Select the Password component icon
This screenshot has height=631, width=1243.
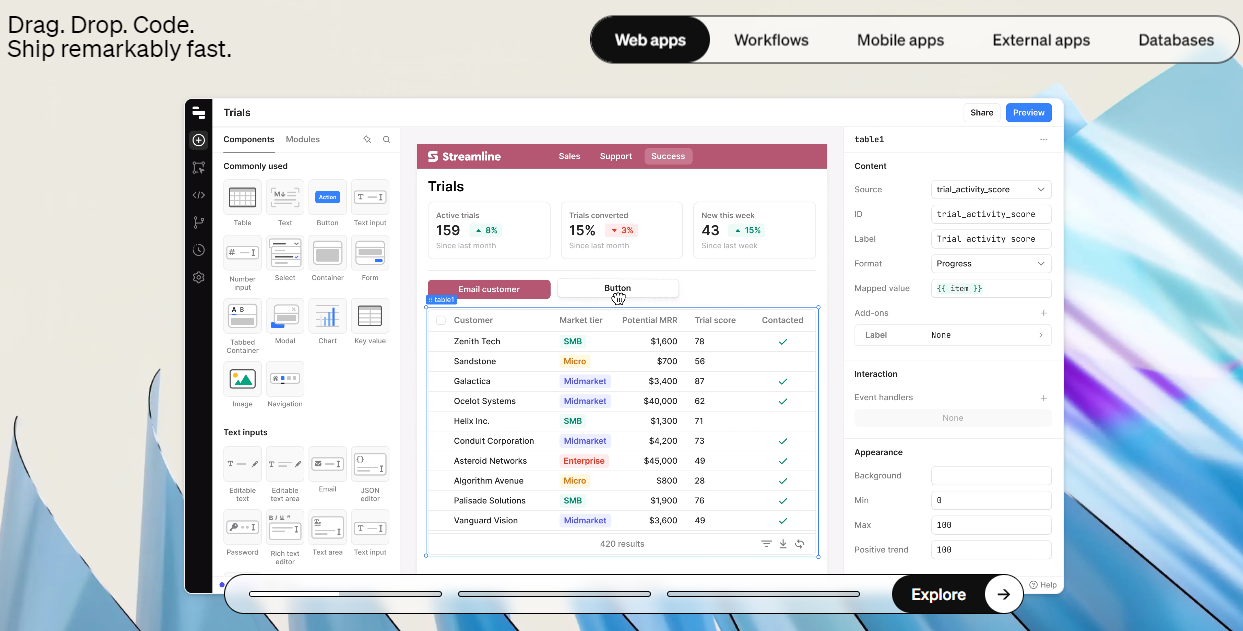click(242, 527)
